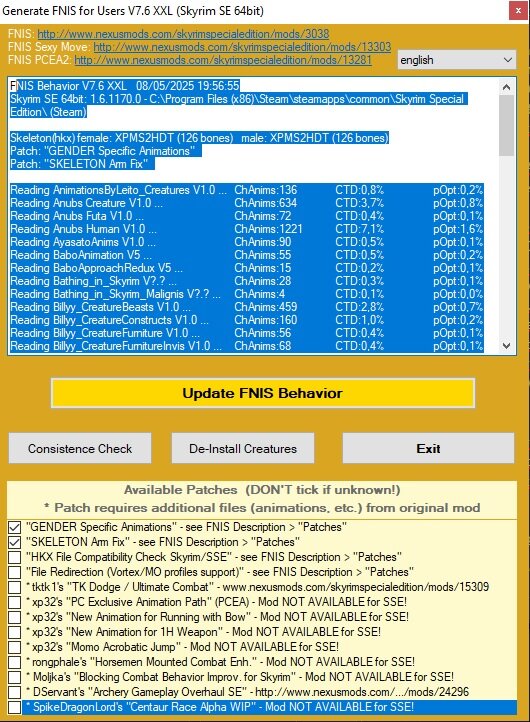Tick Archery Gameplay Overhaul SE patch
The width and height of the screenshot is (530, 722).
click(x=15, y=692)
